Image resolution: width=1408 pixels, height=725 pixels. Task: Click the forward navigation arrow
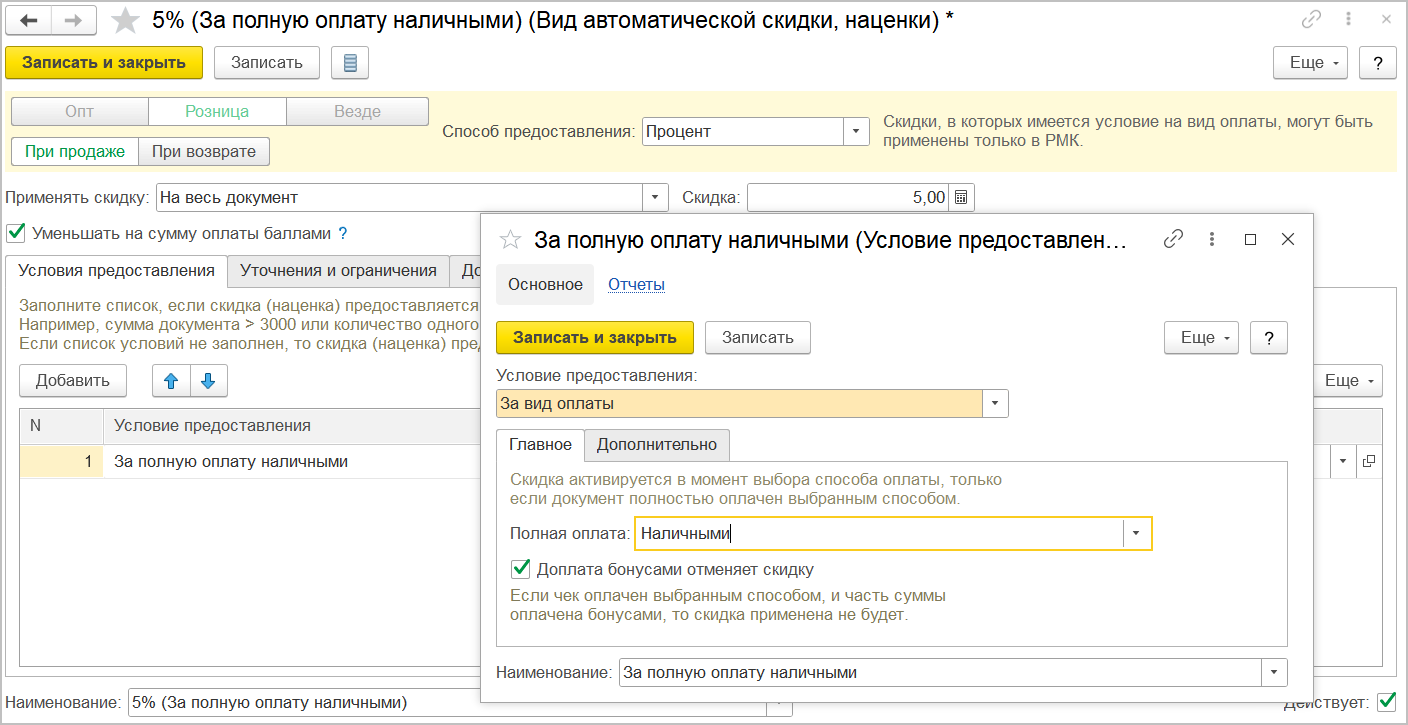[73, 20]
